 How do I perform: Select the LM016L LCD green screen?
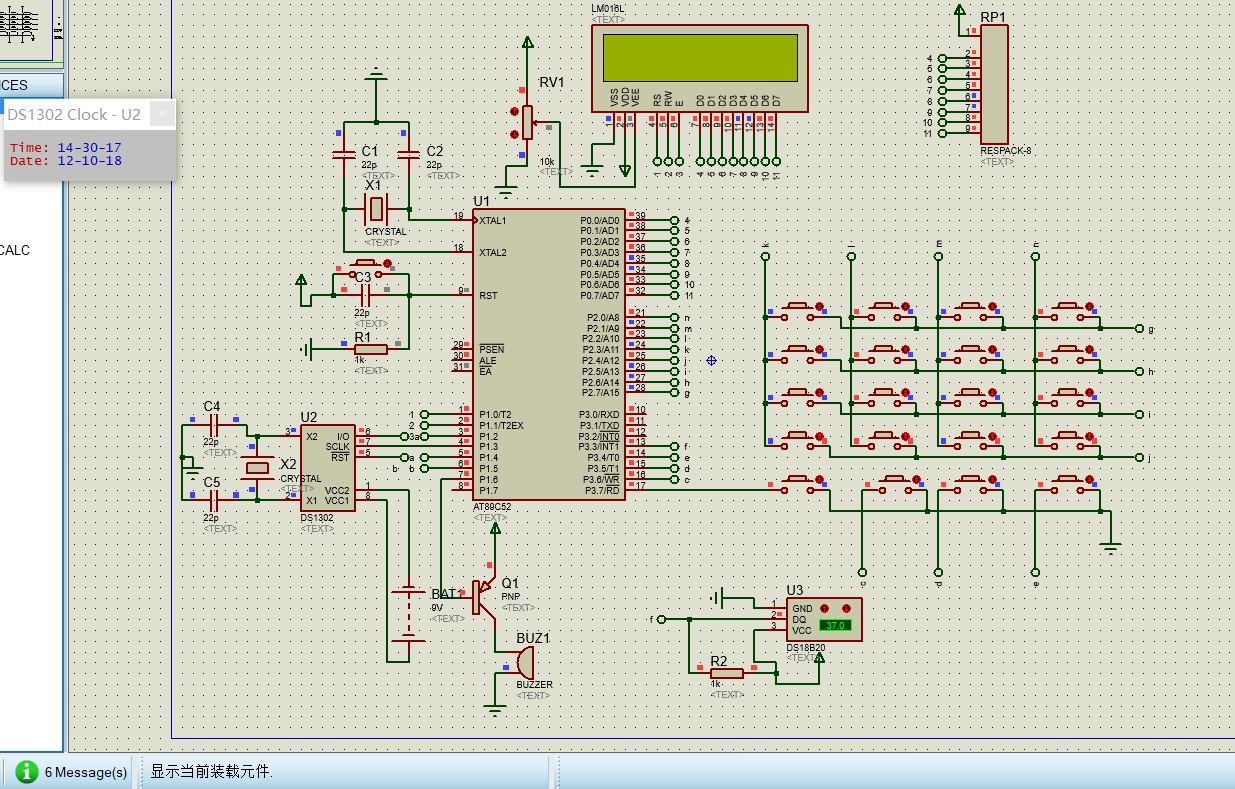coord(698,58)
